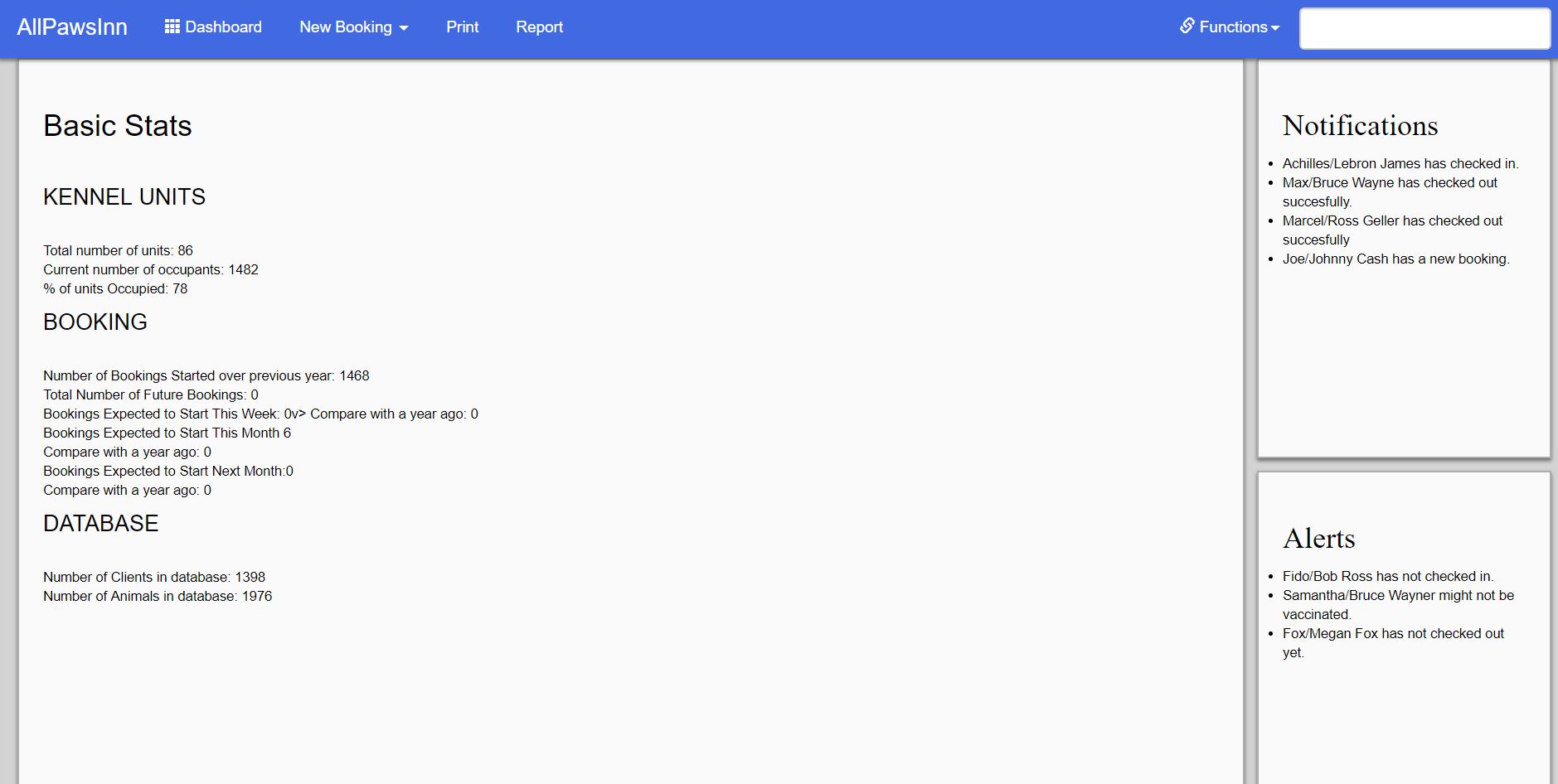Click the Fox/Megan Fox checkout alert

pos(1393,643)
